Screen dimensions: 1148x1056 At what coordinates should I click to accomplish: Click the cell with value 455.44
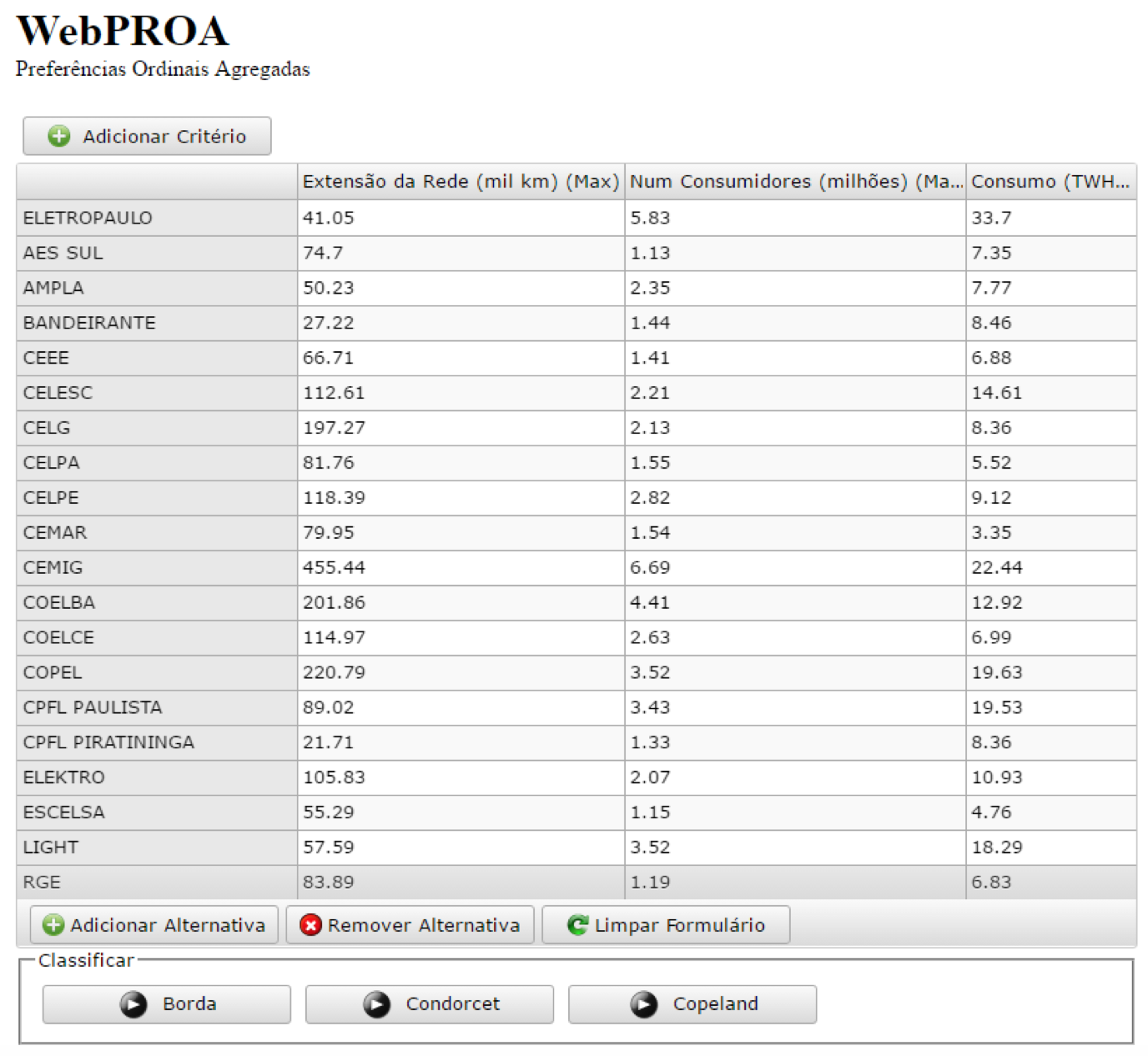coord(461,568)
